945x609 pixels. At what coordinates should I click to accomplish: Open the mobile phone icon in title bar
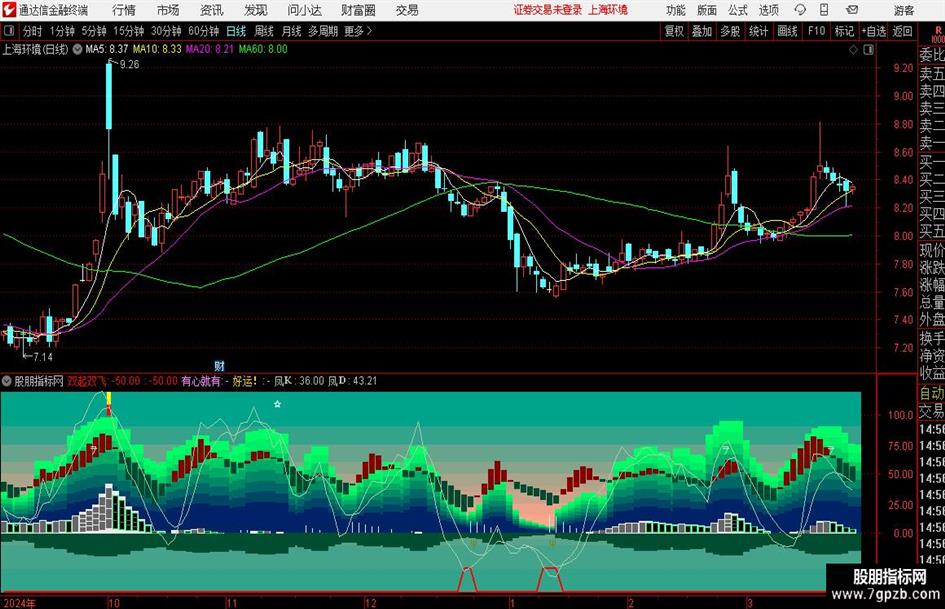coord(824,10)
